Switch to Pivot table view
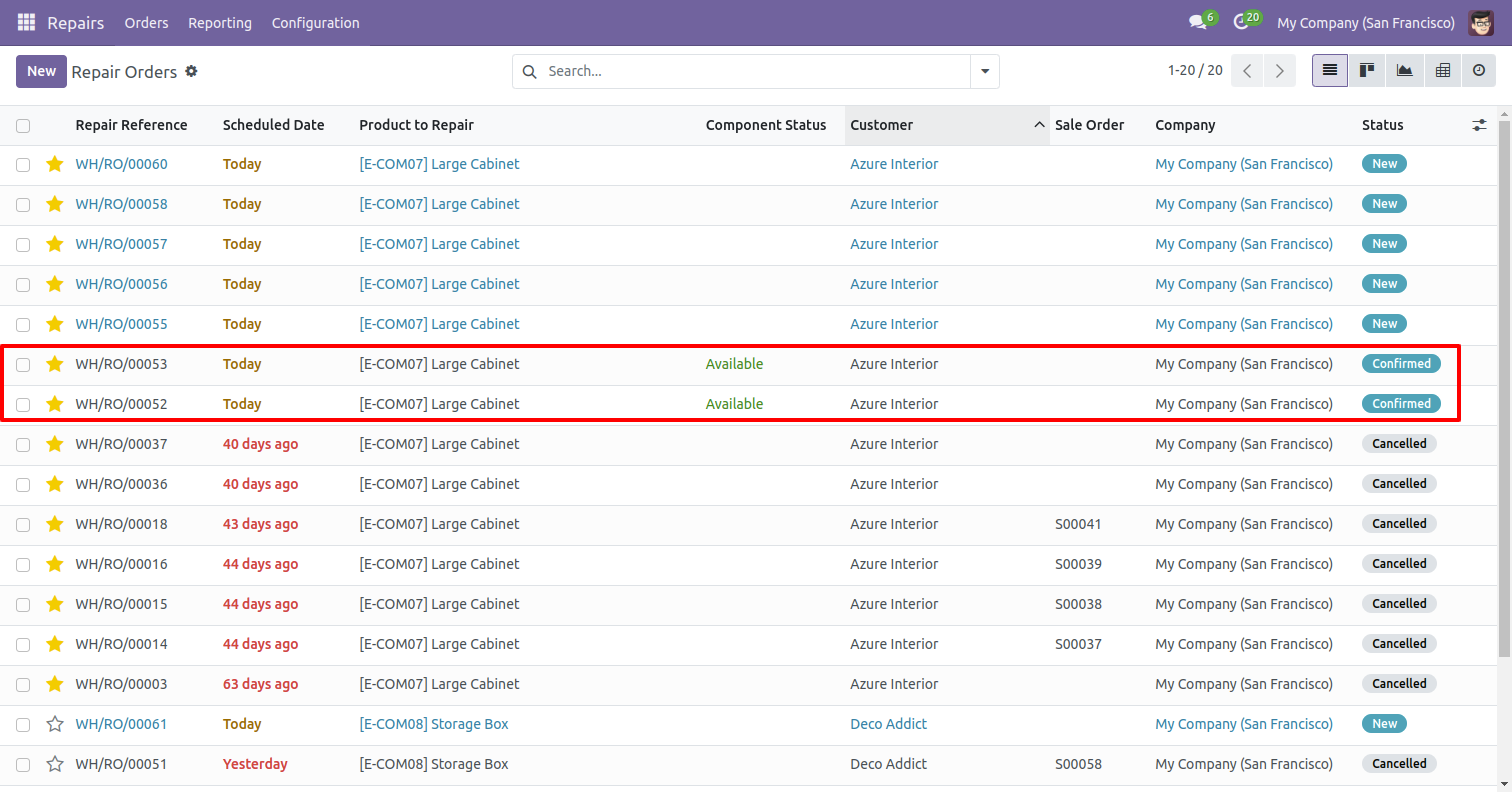The image size is (1512, 792). pos(1442,71)
